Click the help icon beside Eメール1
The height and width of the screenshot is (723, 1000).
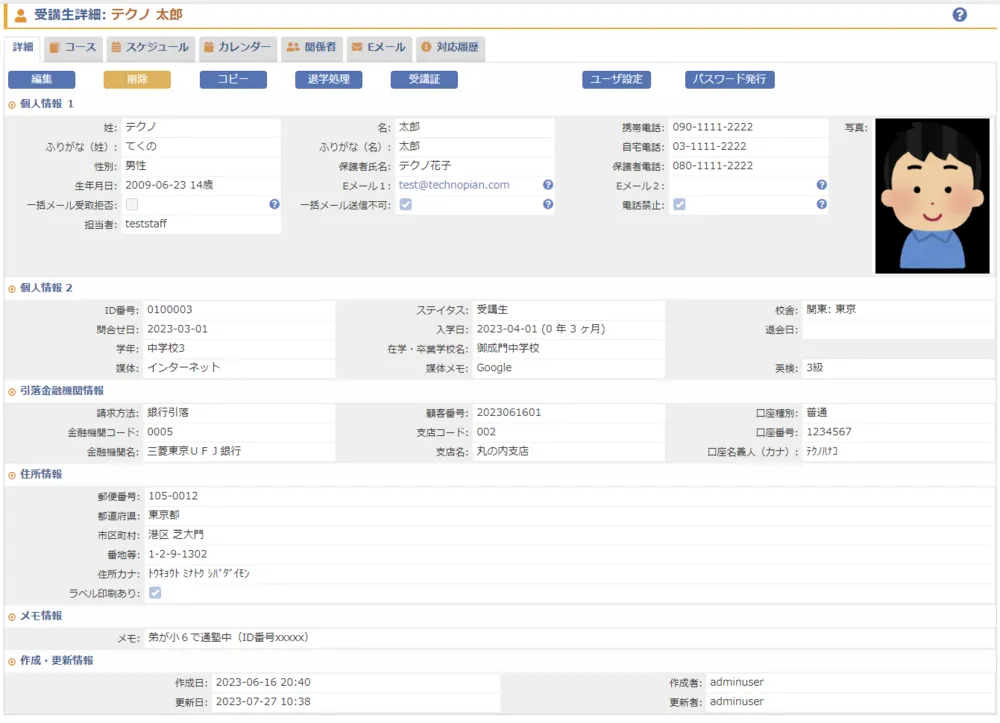(x=548, y=185)
